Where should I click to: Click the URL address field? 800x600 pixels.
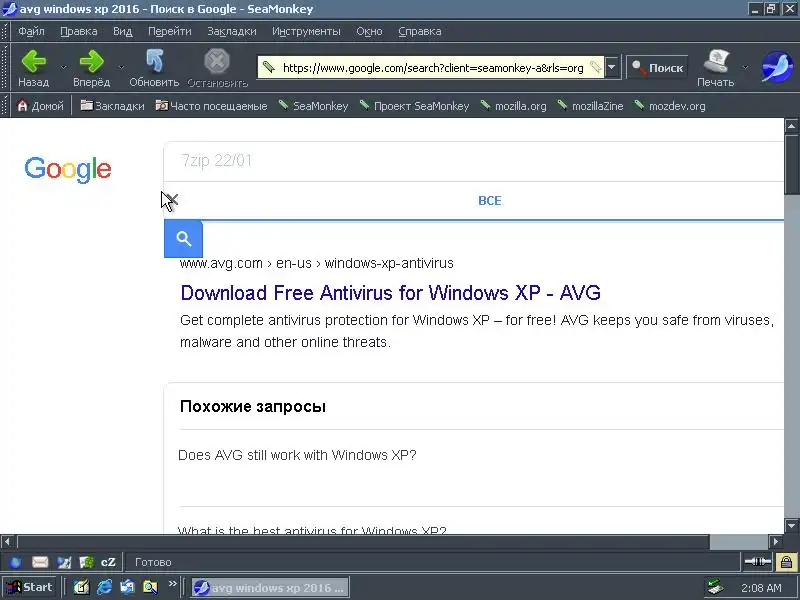coord(433,67)
